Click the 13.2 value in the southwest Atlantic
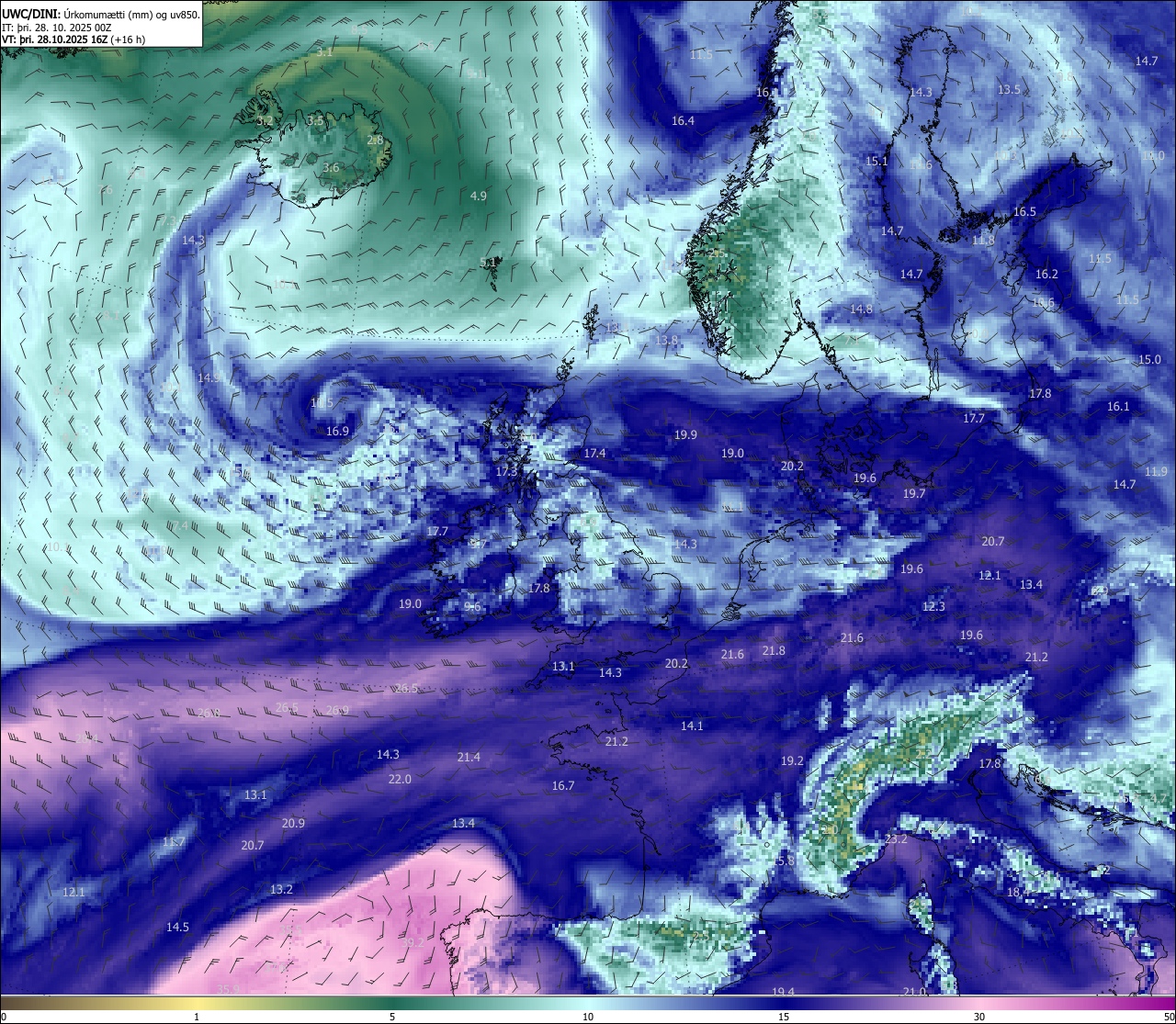The image size is (1176, 1024). pyautogui.click(x=281, y=889)
